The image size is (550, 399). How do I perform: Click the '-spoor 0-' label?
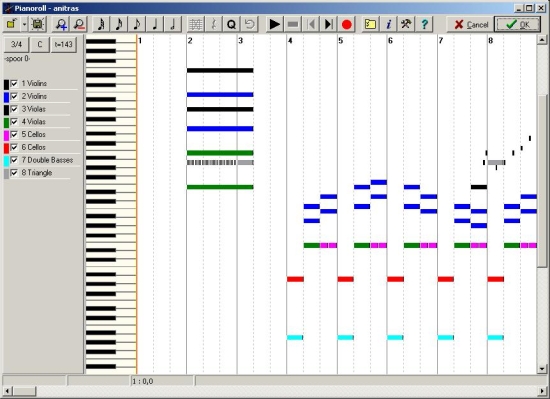(17, 59)
